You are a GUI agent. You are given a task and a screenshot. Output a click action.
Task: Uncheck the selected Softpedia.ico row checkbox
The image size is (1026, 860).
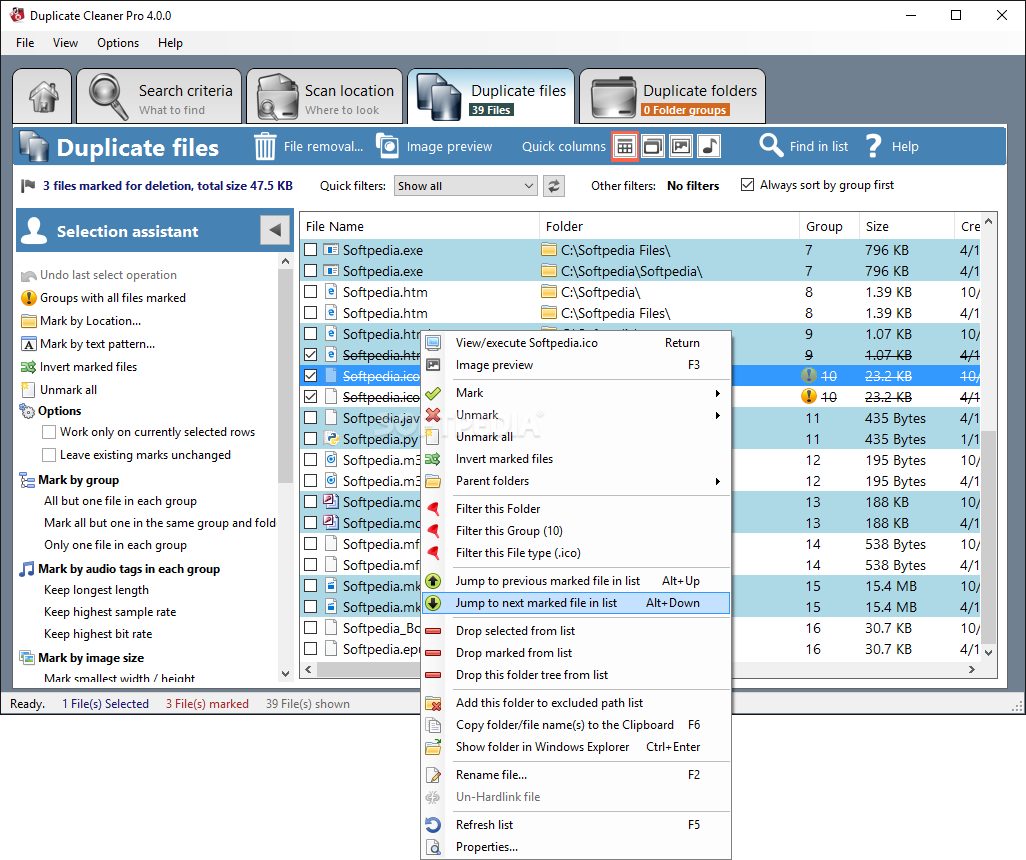pos(311,376)
